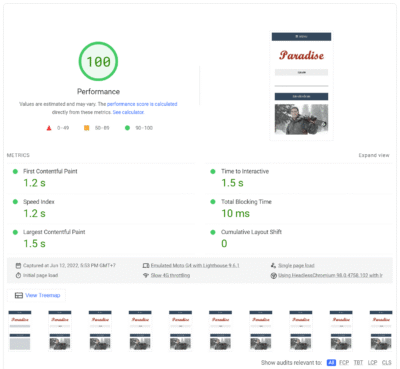
Task: Select the TBT audits filter
Action: pos(358,362)
